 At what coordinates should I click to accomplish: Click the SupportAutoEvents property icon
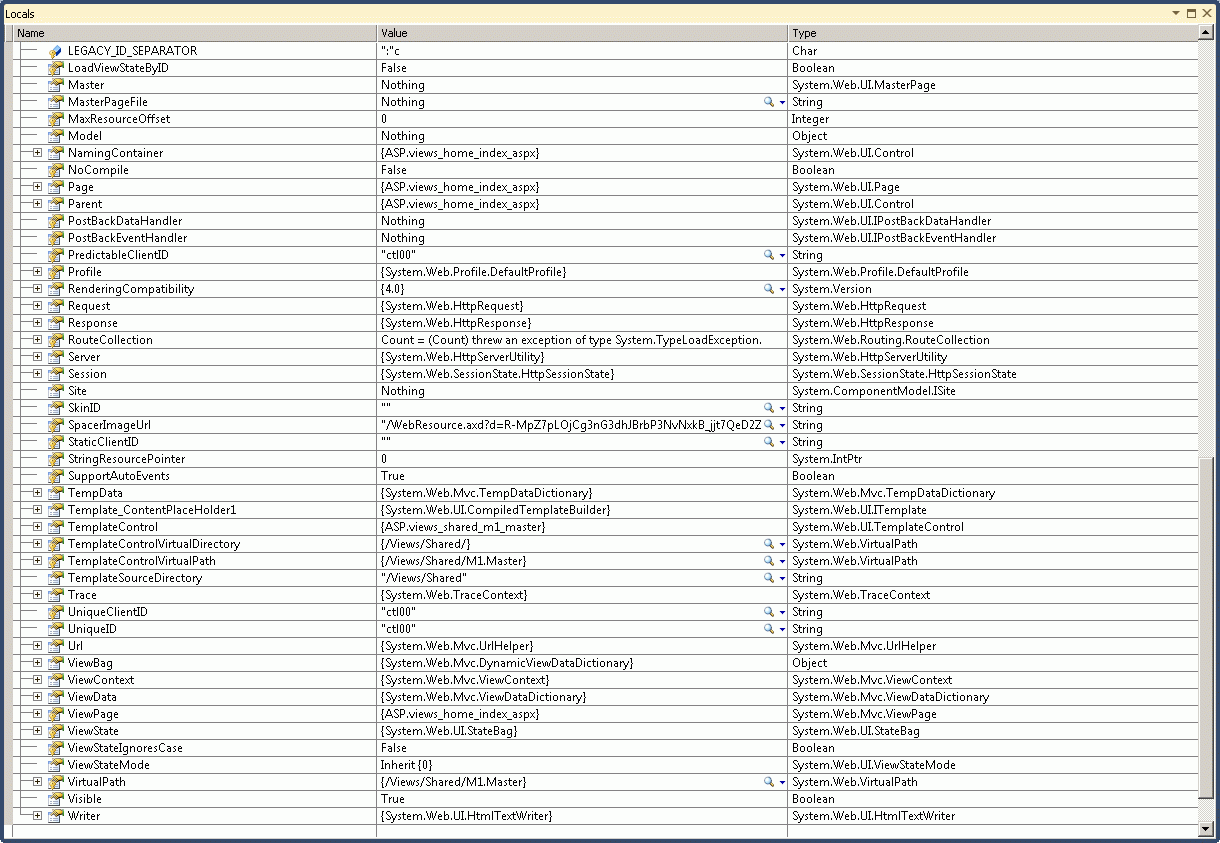[56, 476]
